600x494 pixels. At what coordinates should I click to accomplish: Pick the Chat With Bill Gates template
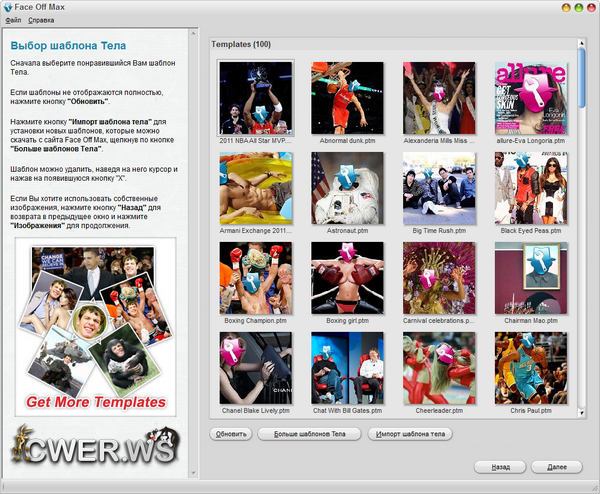click(347, 368)
